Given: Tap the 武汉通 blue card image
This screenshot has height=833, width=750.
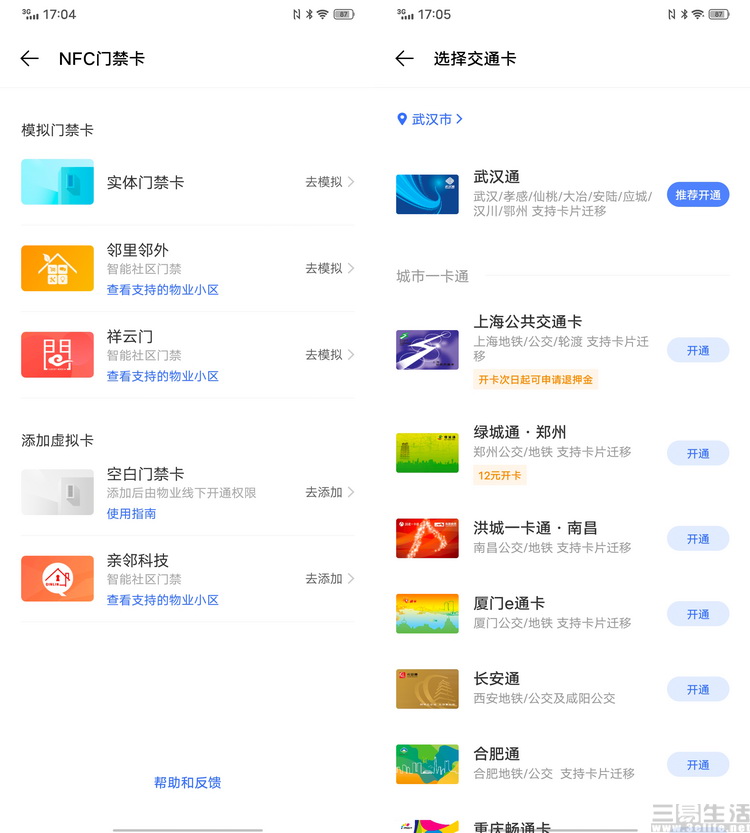Looking at the screenshot, I should pos(427,194).
